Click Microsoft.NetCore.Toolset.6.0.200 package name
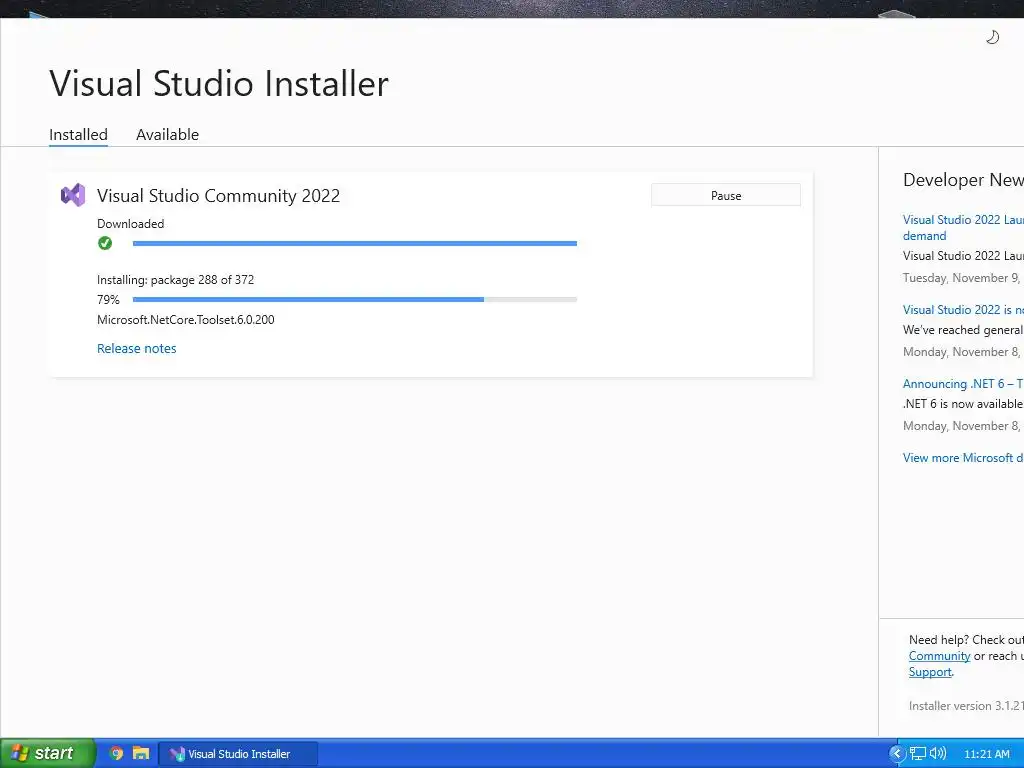Image resolution: width=1024 pixels, height=768 pixels. 185,319
